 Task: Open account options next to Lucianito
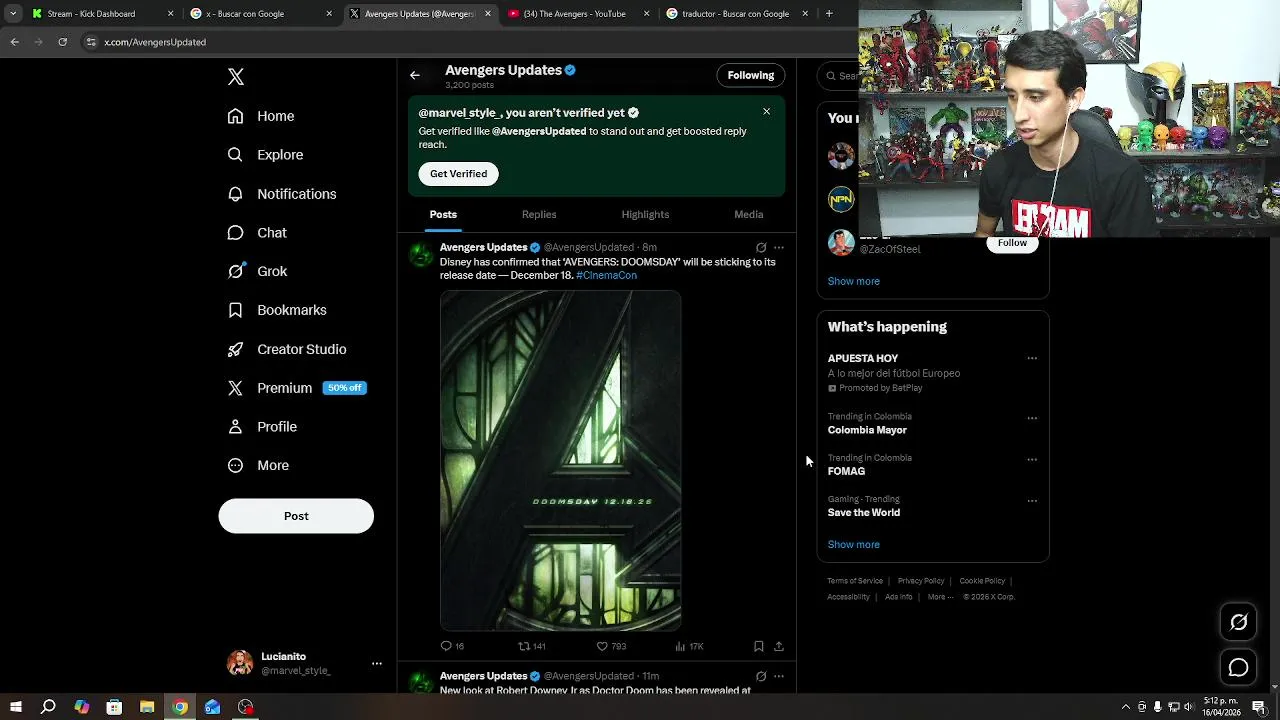[377, 663]
